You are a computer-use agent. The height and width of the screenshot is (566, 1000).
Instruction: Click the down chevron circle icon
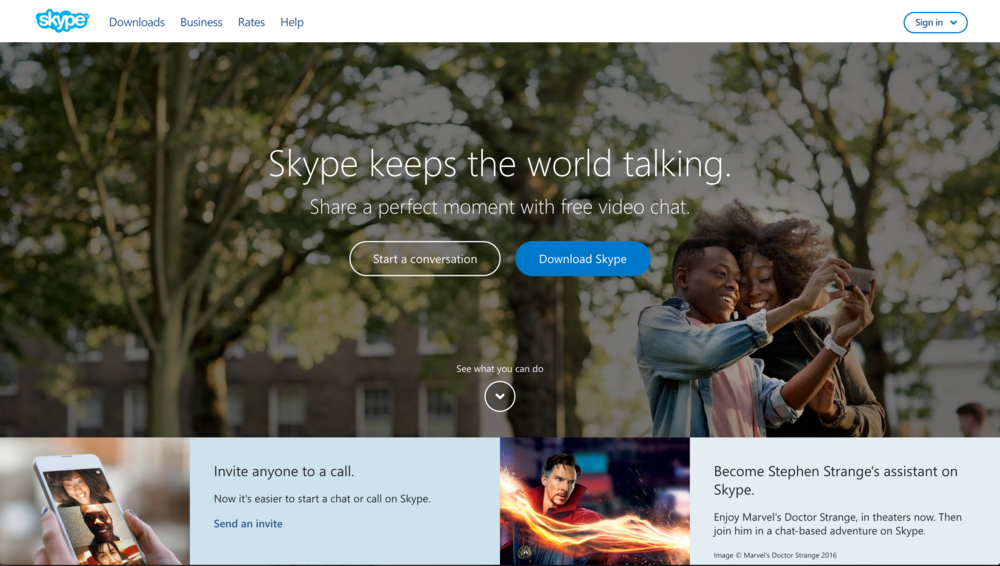click(x=499, y=396)
